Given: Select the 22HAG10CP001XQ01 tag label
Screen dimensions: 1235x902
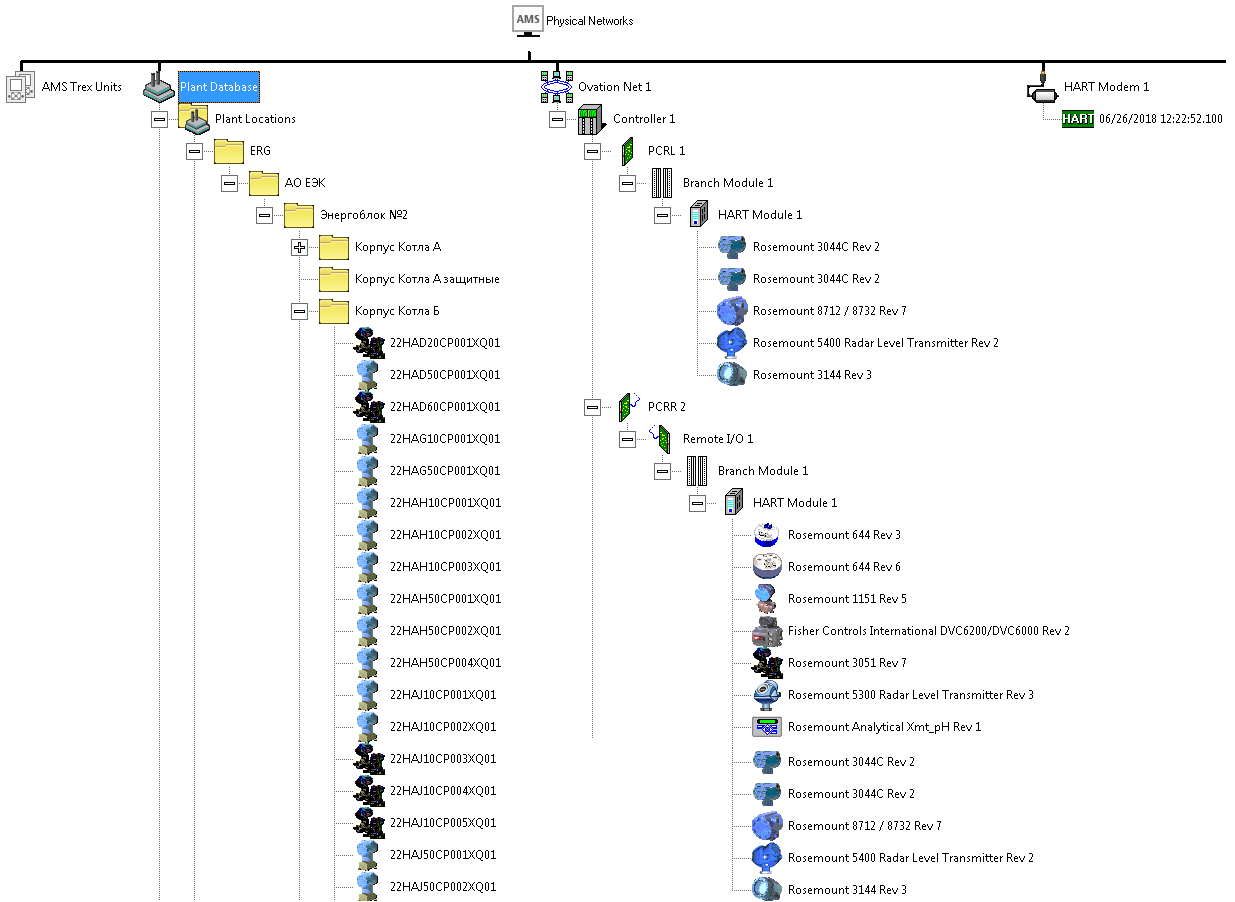Looking at the screenshot, I should pos(445,439).
